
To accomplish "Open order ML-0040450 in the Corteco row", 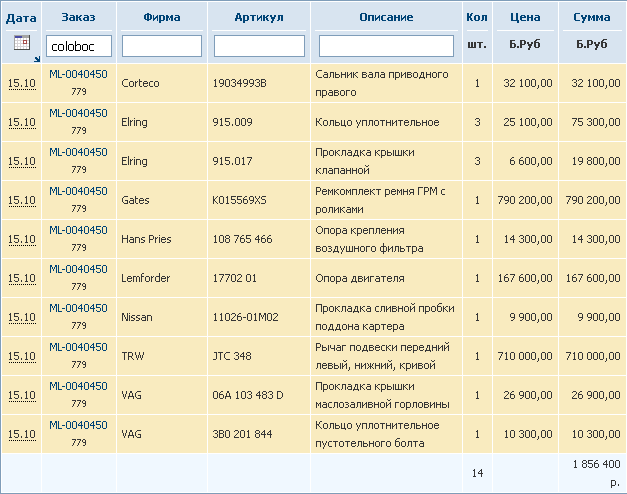I will tap(78, 74).
